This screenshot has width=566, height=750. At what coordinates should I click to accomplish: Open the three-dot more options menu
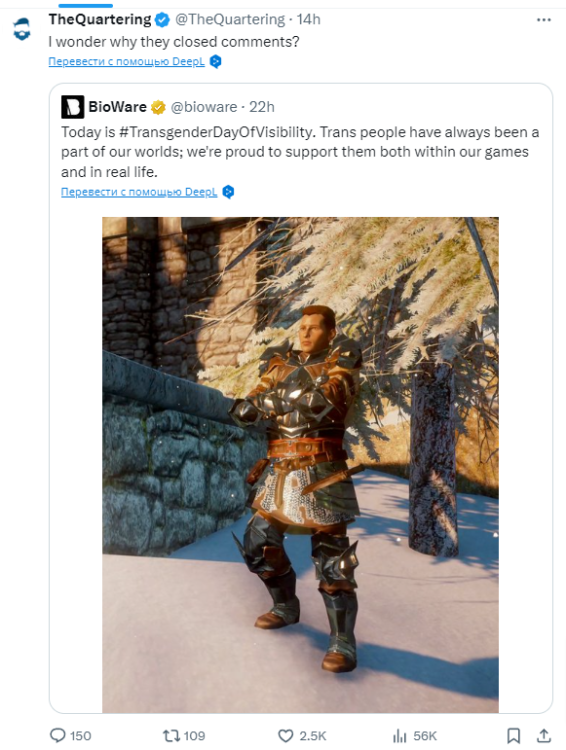click(544, 20)
